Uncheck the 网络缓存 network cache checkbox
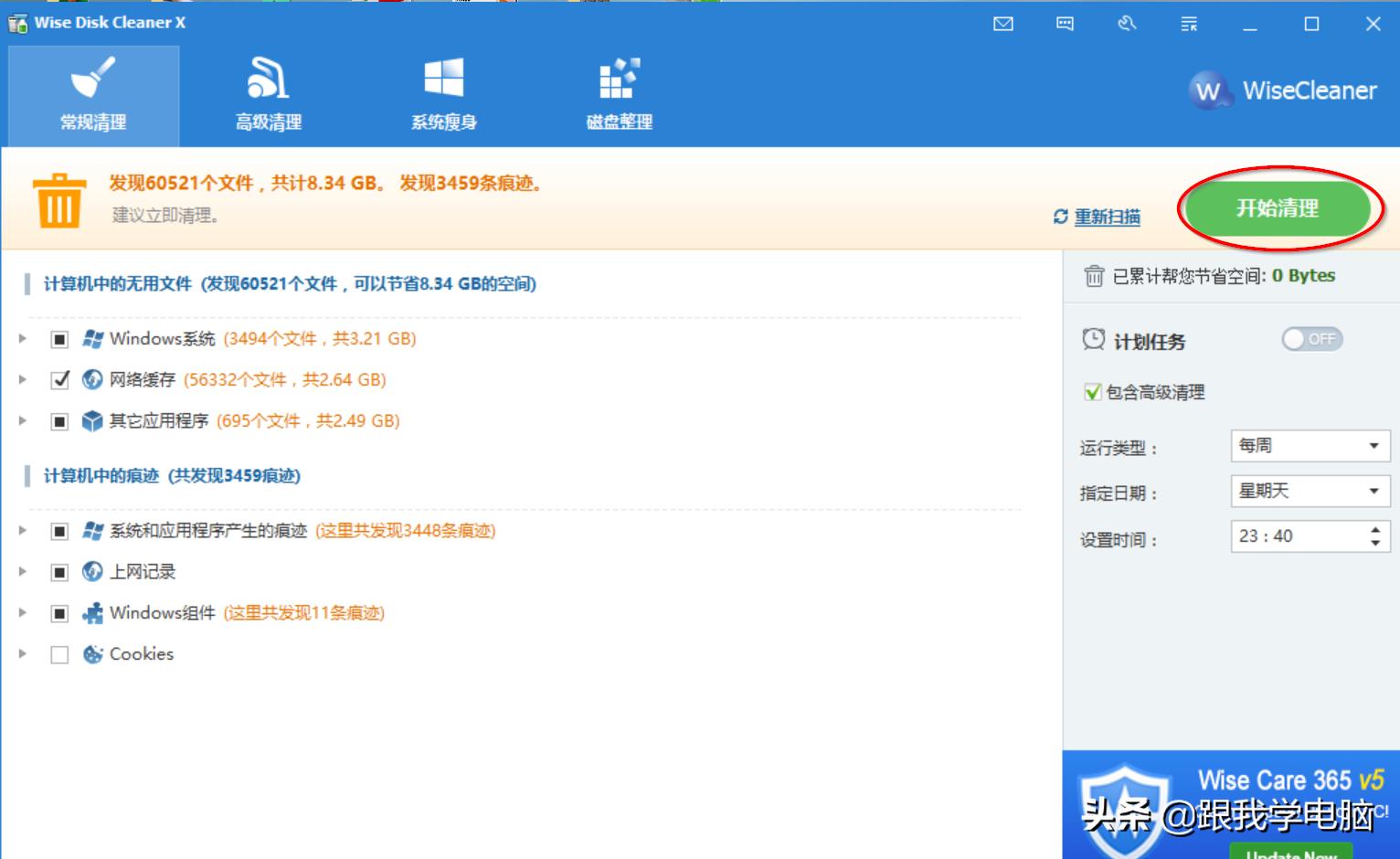1400x859 pixels. 60,380
